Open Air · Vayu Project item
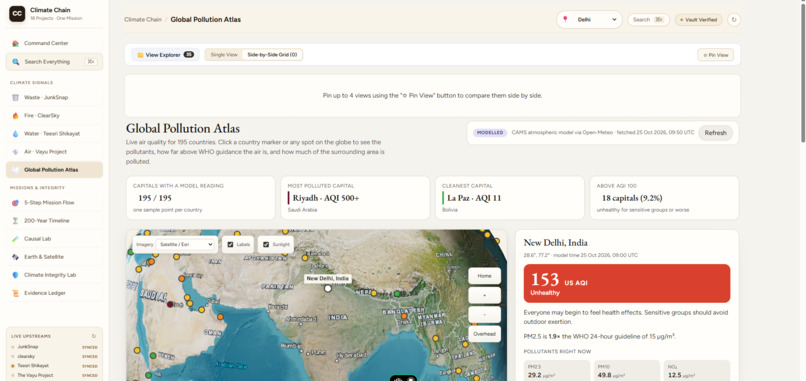 coord(54,152)
